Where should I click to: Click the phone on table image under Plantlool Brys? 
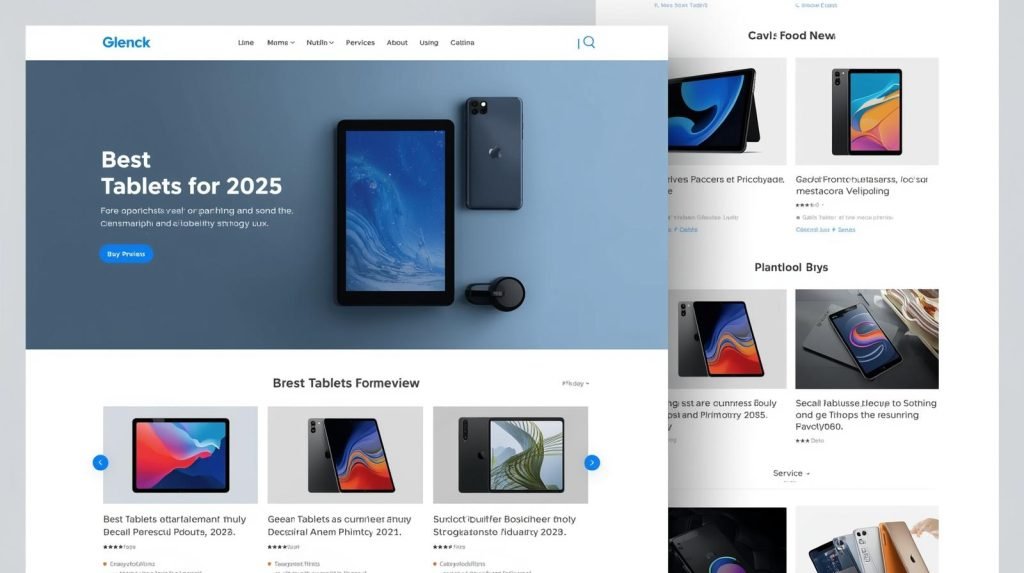click(867, 339)
